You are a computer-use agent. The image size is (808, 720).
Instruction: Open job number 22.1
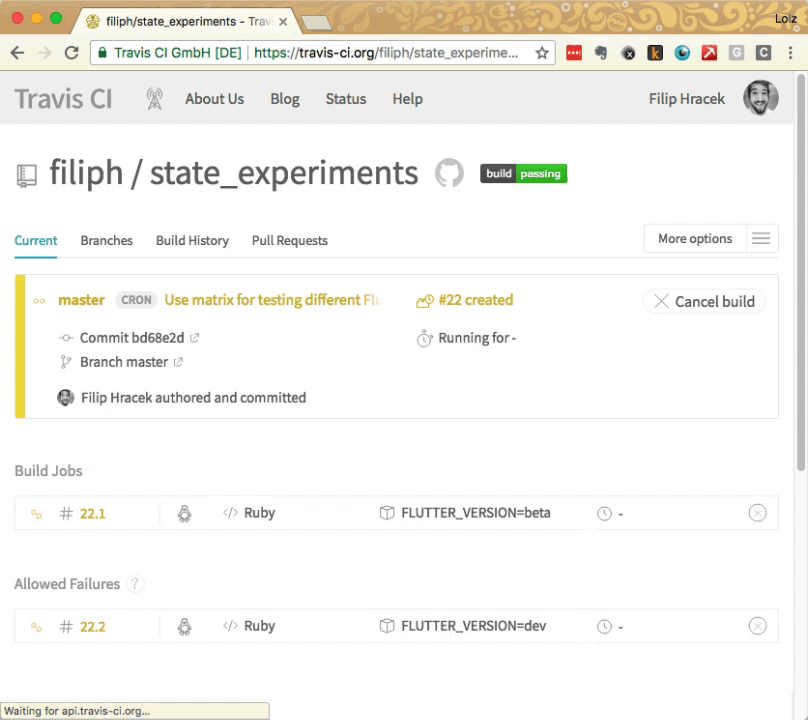click(x=92, y=513)
